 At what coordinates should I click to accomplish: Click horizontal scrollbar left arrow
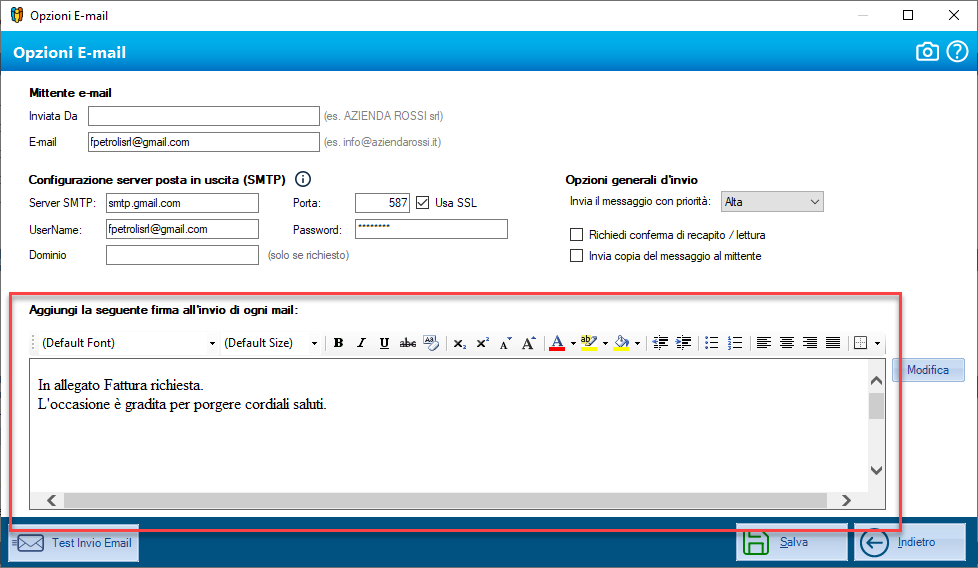[x=52, y=501]
